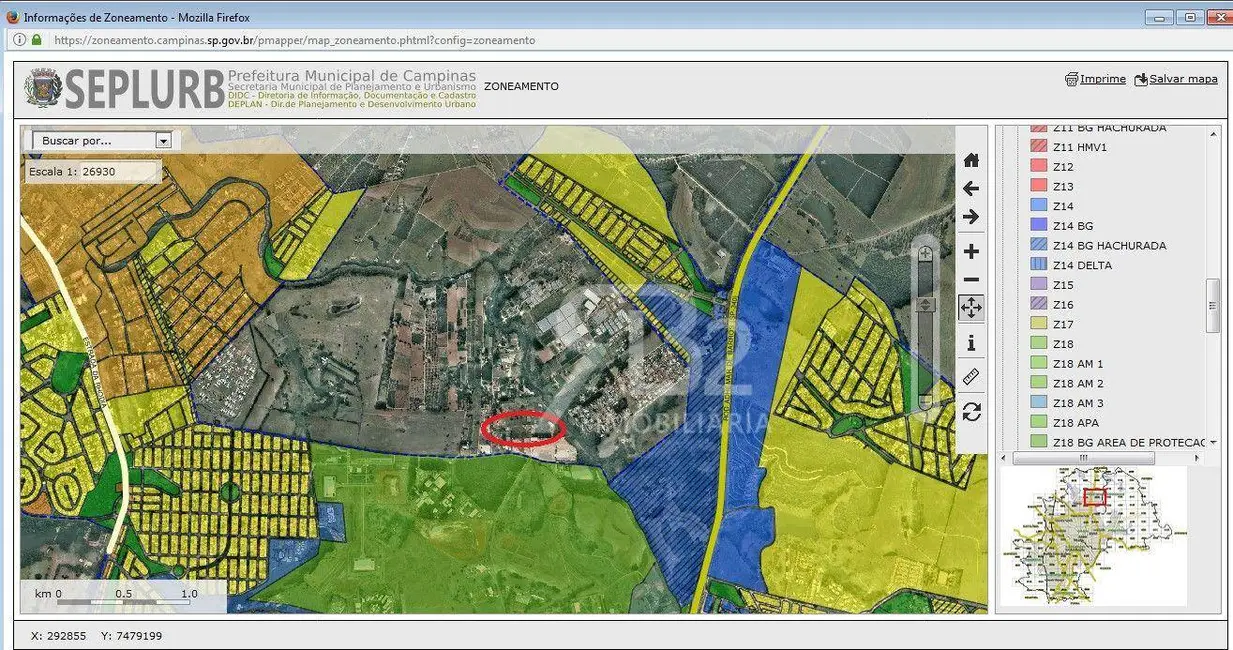Go forward to next map view arrow
This screenshot has height=650, width=1233.
click(x=971, y=217)
